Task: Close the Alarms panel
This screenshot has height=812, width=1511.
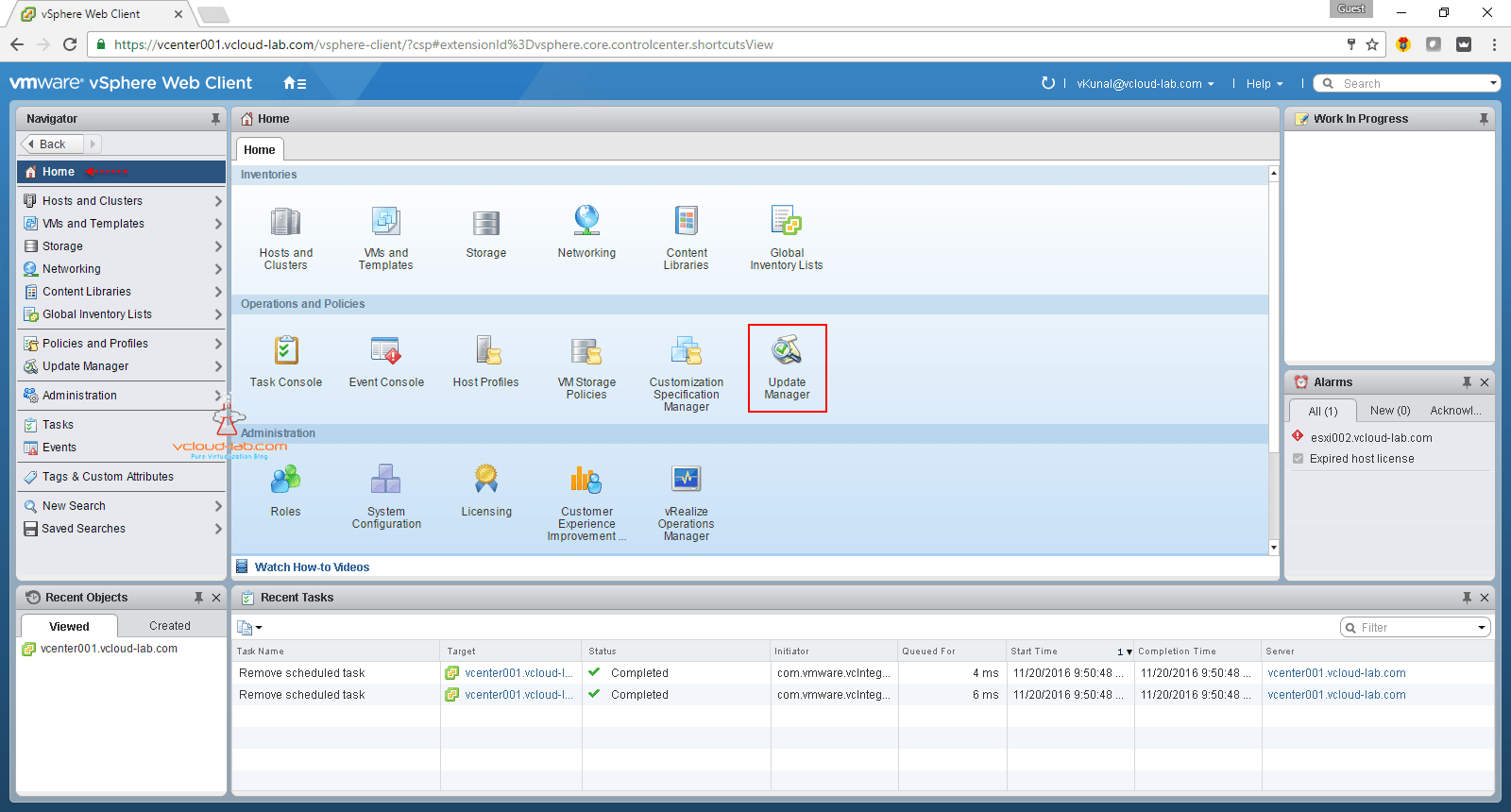Action: coord(1485,382)
